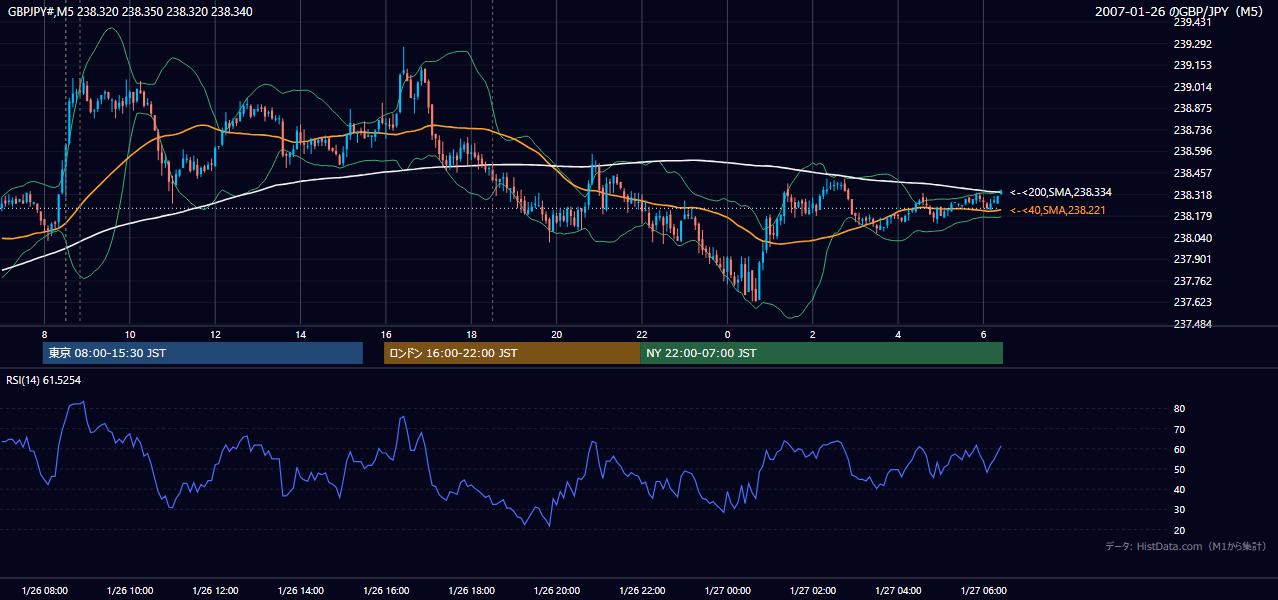Click the 200 SMA 238.334 label
The height and width of the screenshot is (600, 1278).
click(1061, 192)
